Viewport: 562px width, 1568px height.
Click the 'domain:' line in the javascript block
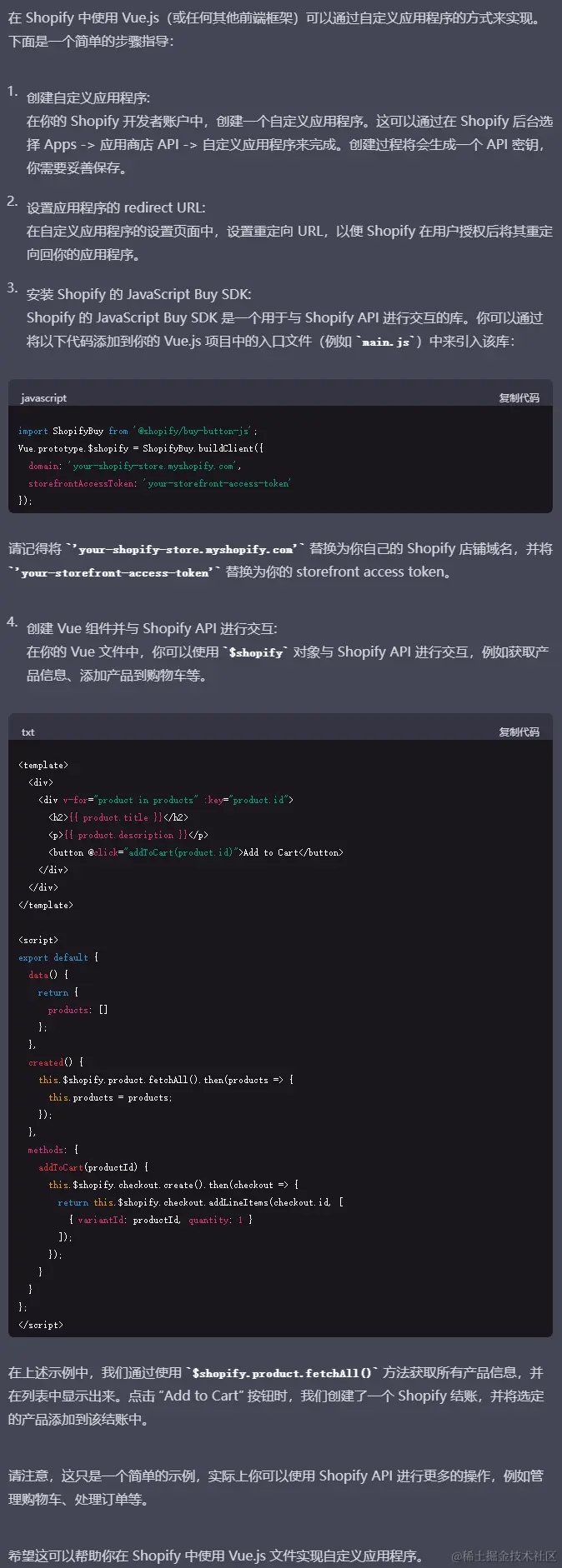click(134, 466)
